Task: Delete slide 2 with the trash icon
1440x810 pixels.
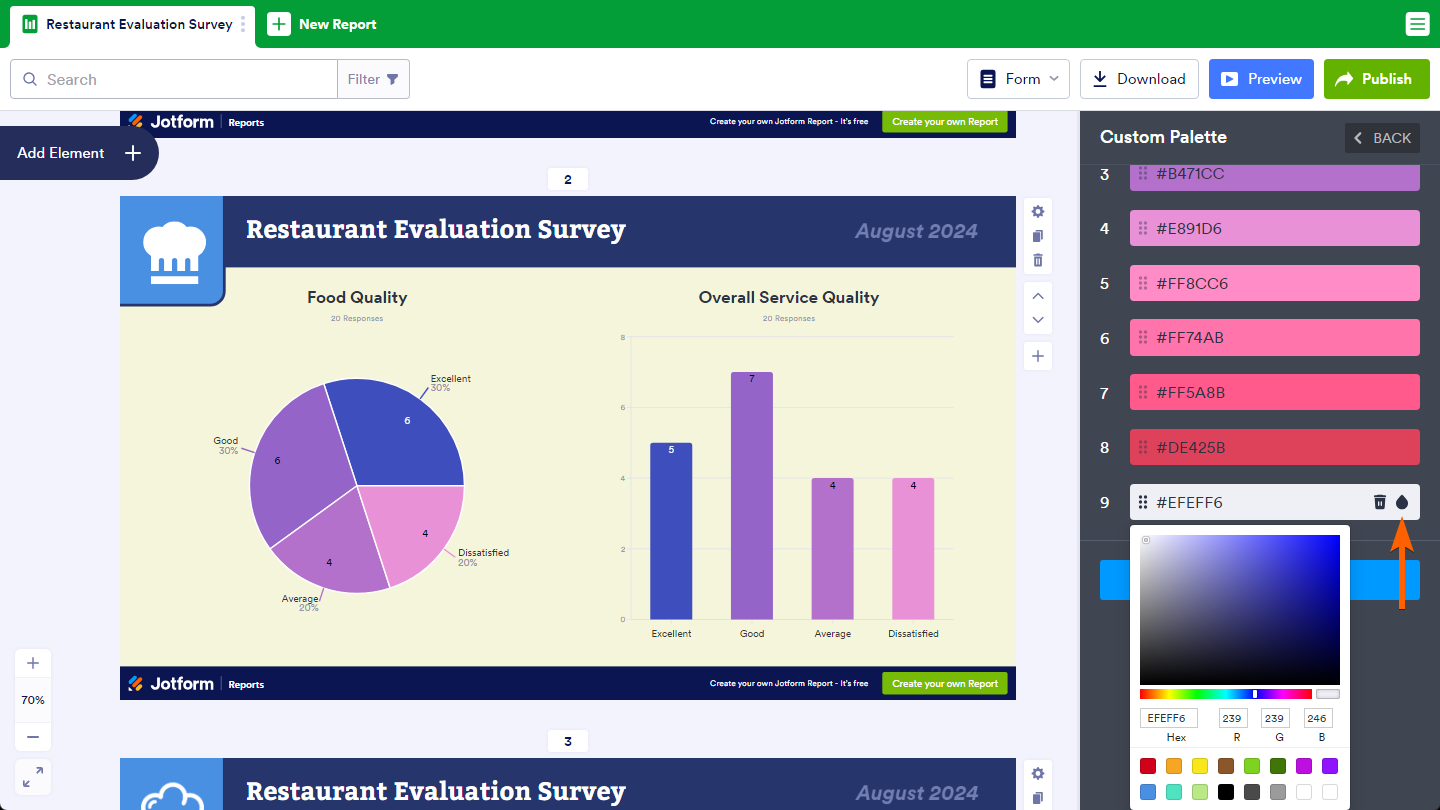Action: coord(1038,260)
